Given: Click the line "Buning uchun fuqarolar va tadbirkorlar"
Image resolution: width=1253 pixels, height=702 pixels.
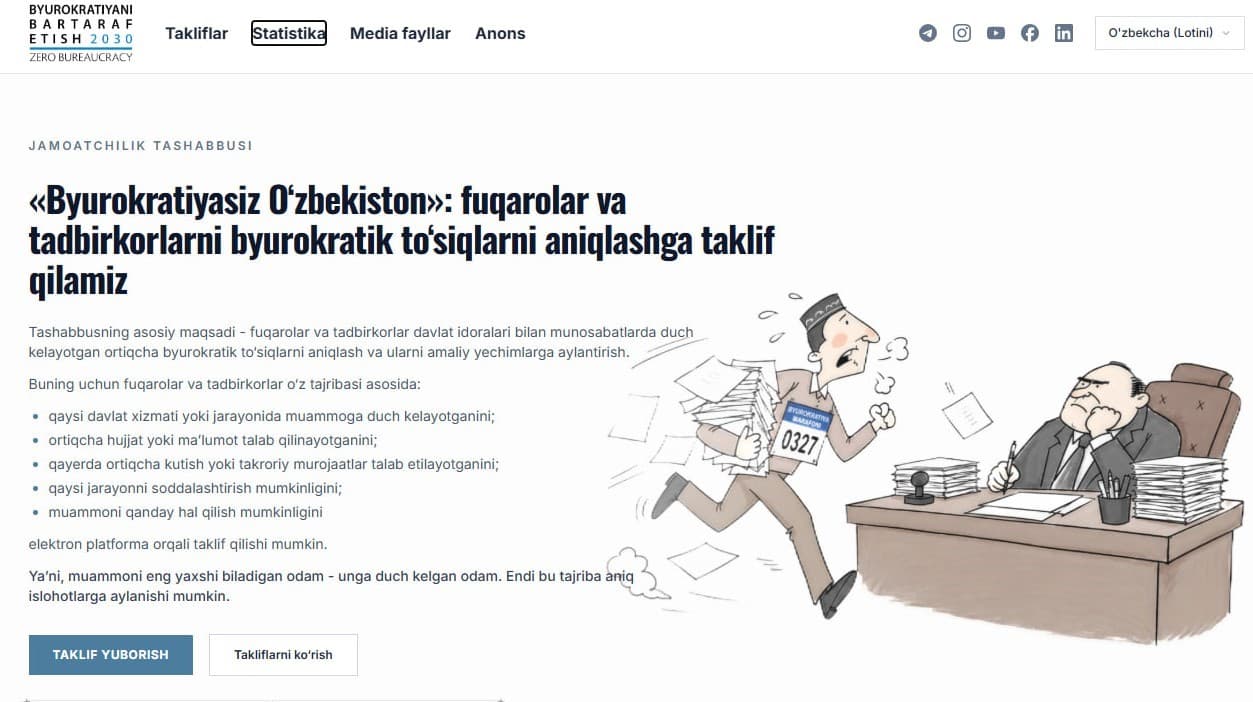Looking at the screenshot, I should (225, 384).
